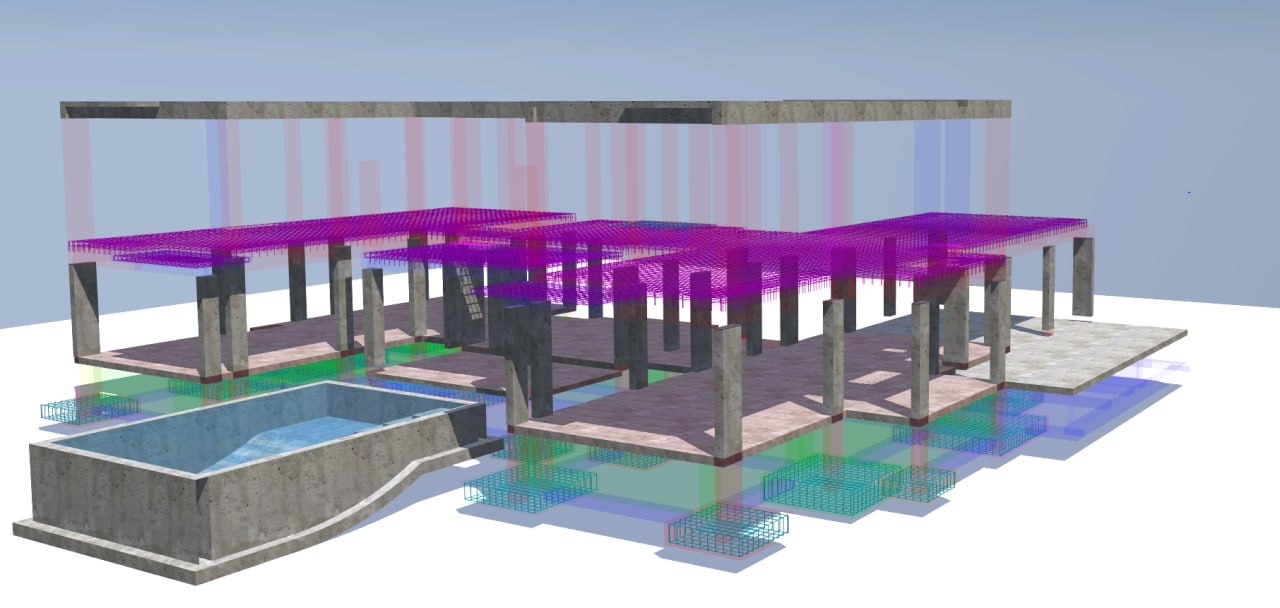This screenshot has height=608, width=1280.
Task: Click the bottommost cyan footing rebar cage
Action: 727,527
